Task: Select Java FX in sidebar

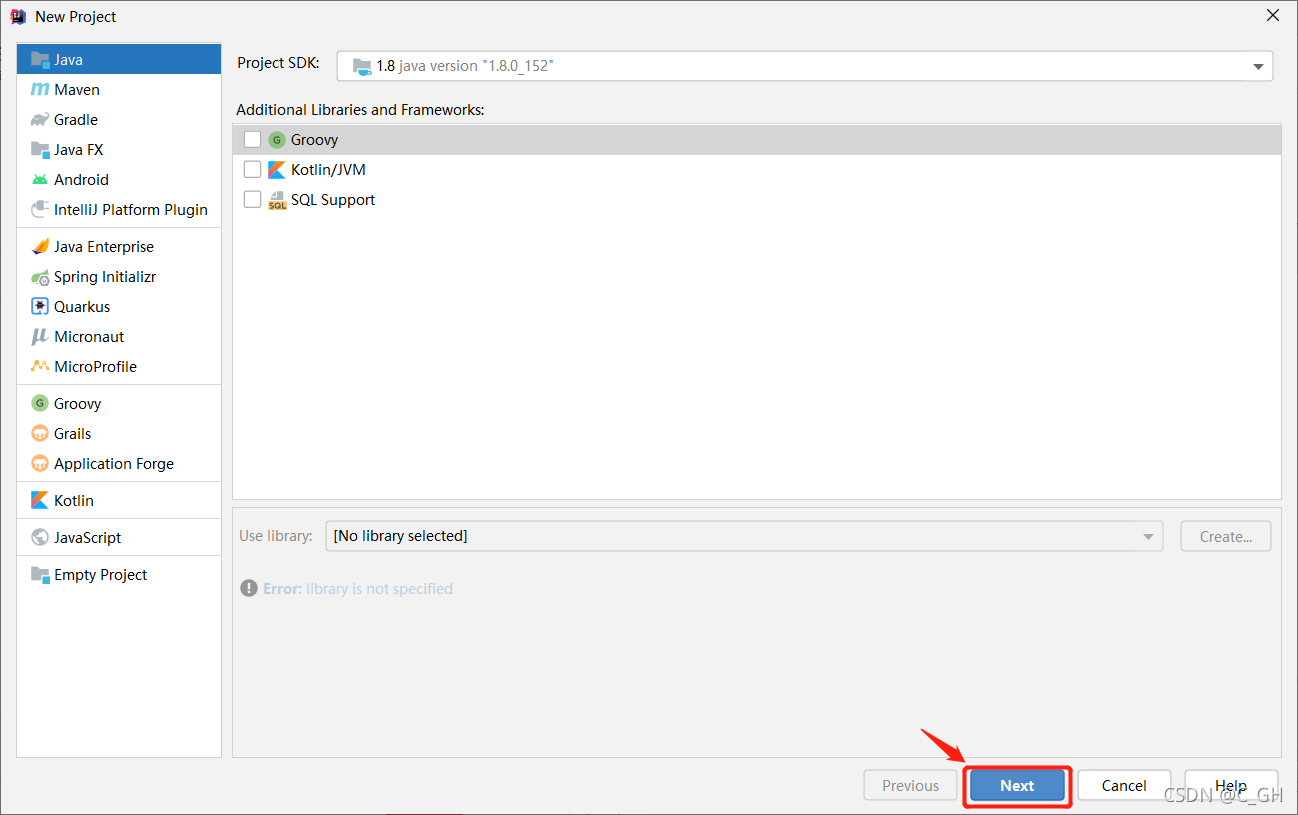Action: coord(119,149)
